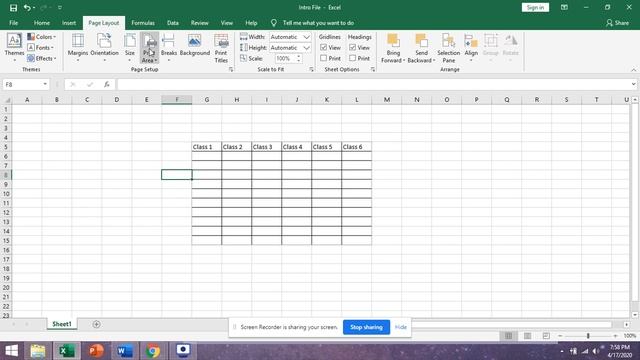
Task: Open Chrome from the taskbar
Action: [x=153, y=351]
